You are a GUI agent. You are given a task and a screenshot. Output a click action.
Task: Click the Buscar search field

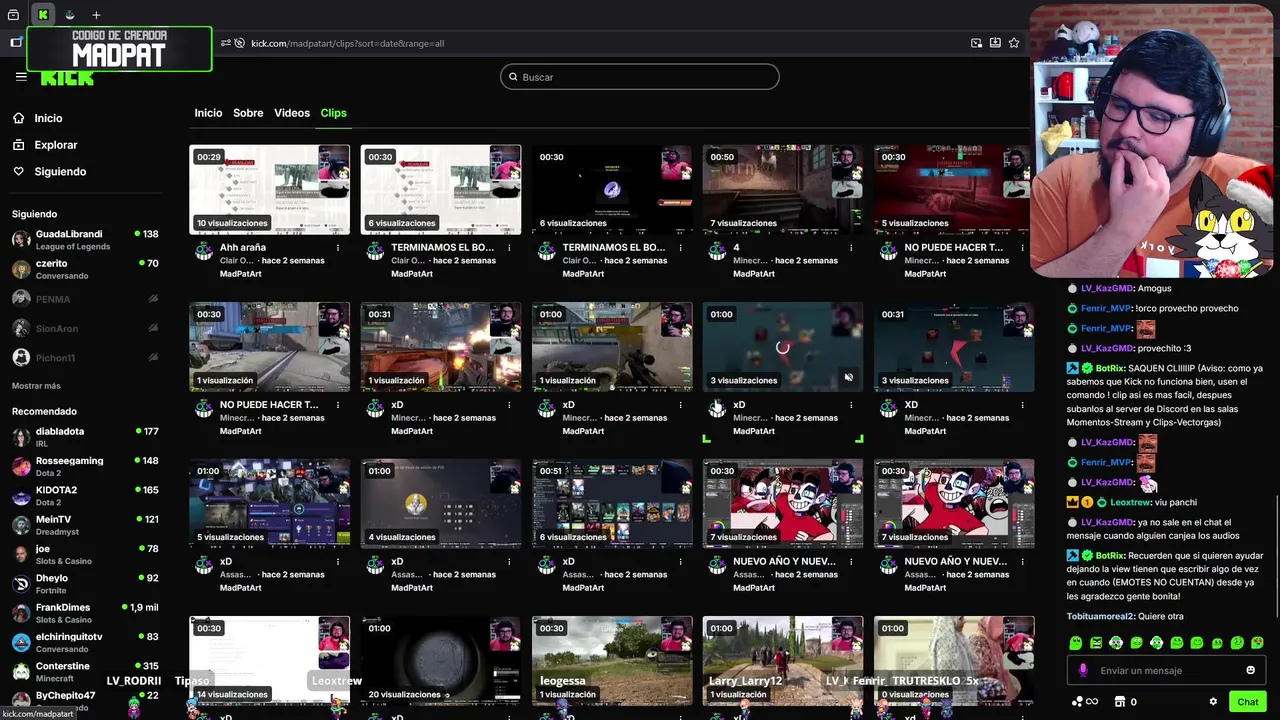tap(640, 77)
